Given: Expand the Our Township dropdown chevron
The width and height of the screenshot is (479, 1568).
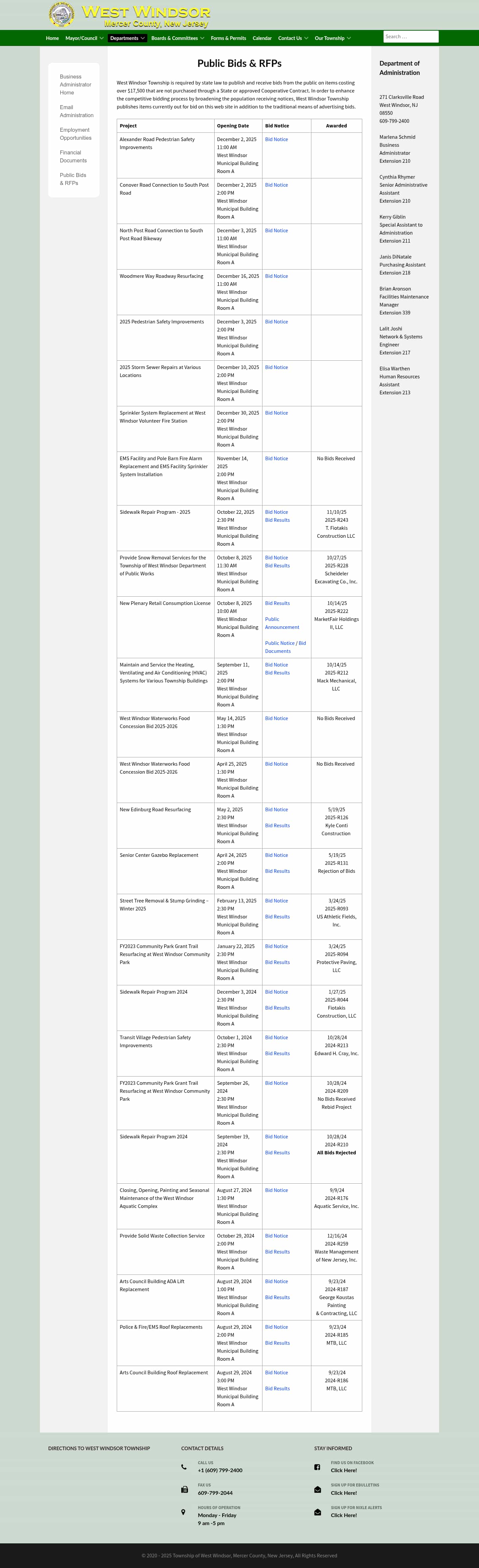Looking at the screenshot, I should point(349,38).
